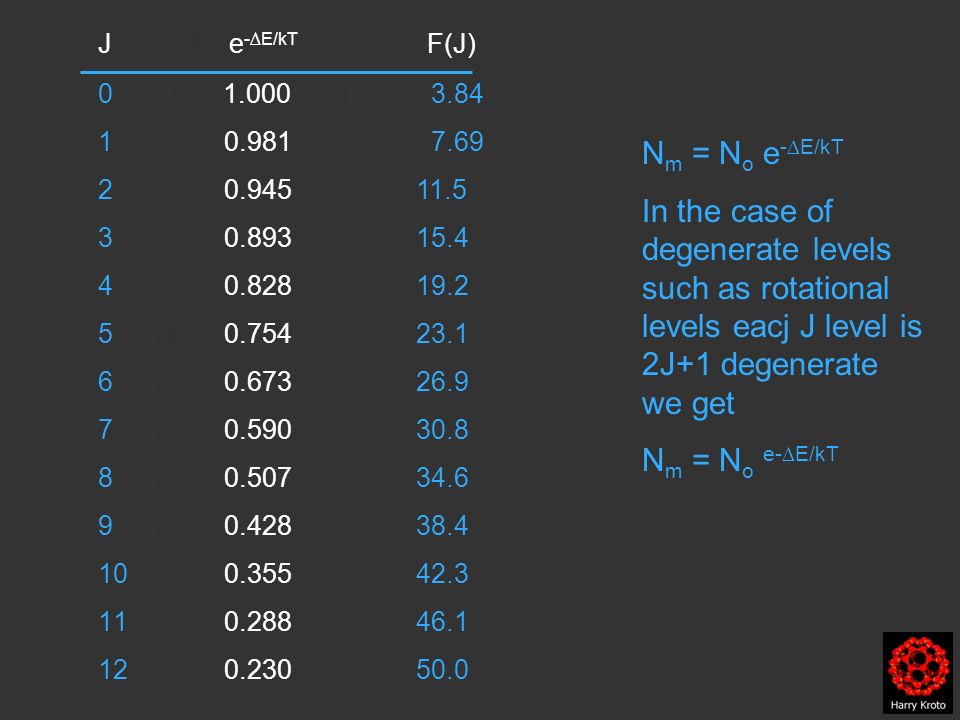This screenshot has height=720, width=960.
Task: Click the value 1.000 in row 0
Action: click(x=257, y=94)
